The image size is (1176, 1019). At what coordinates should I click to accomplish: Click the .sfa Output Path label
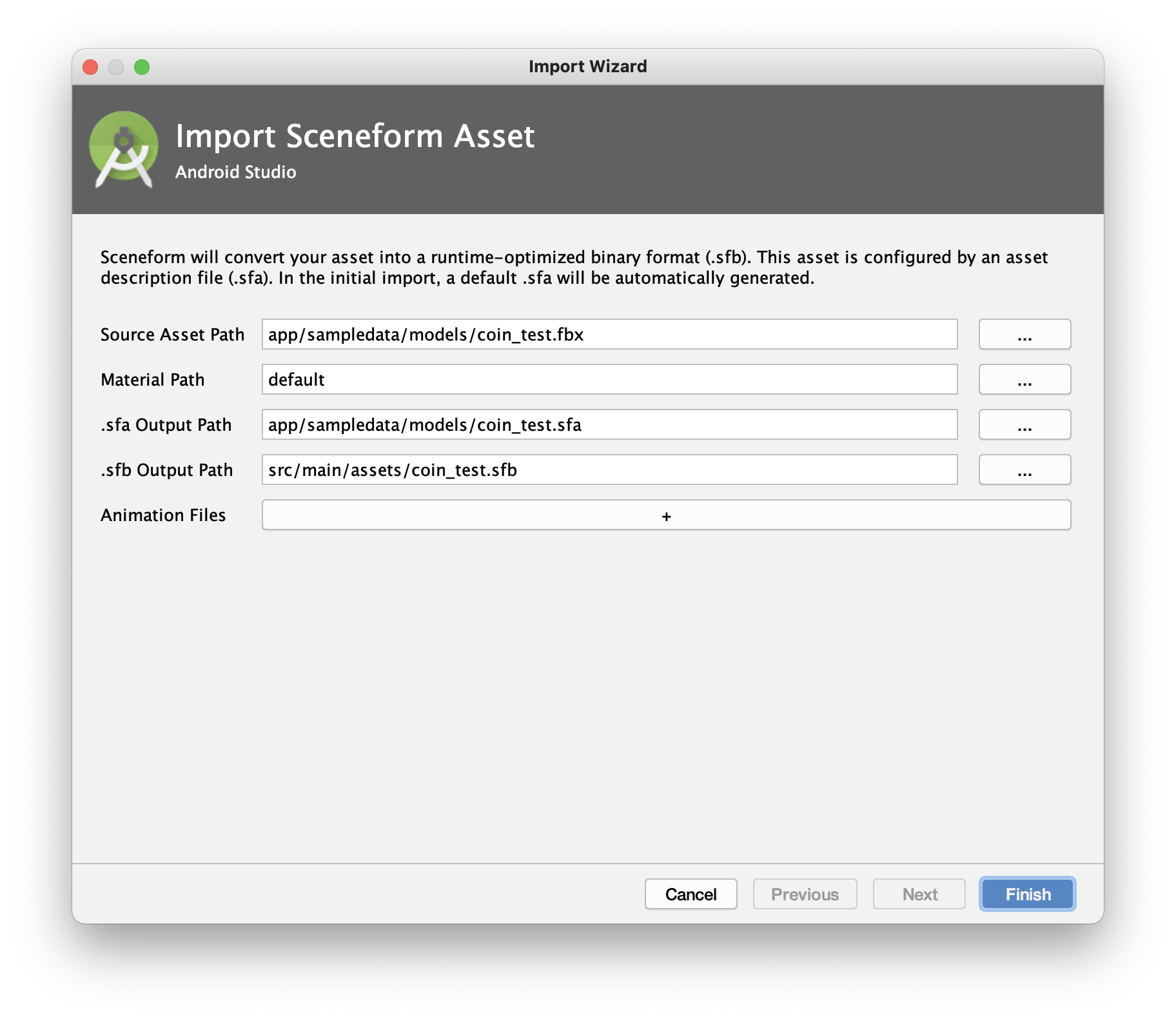coord(166,424)
